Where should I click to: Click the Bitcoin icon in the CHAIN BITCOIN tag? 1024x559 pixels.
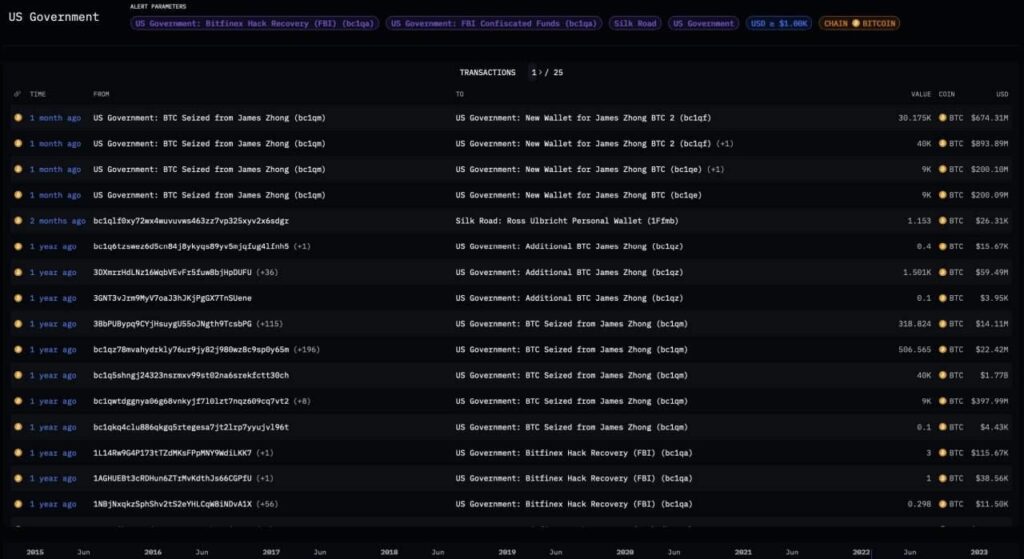pyautogui.click(x=856, y=23)
